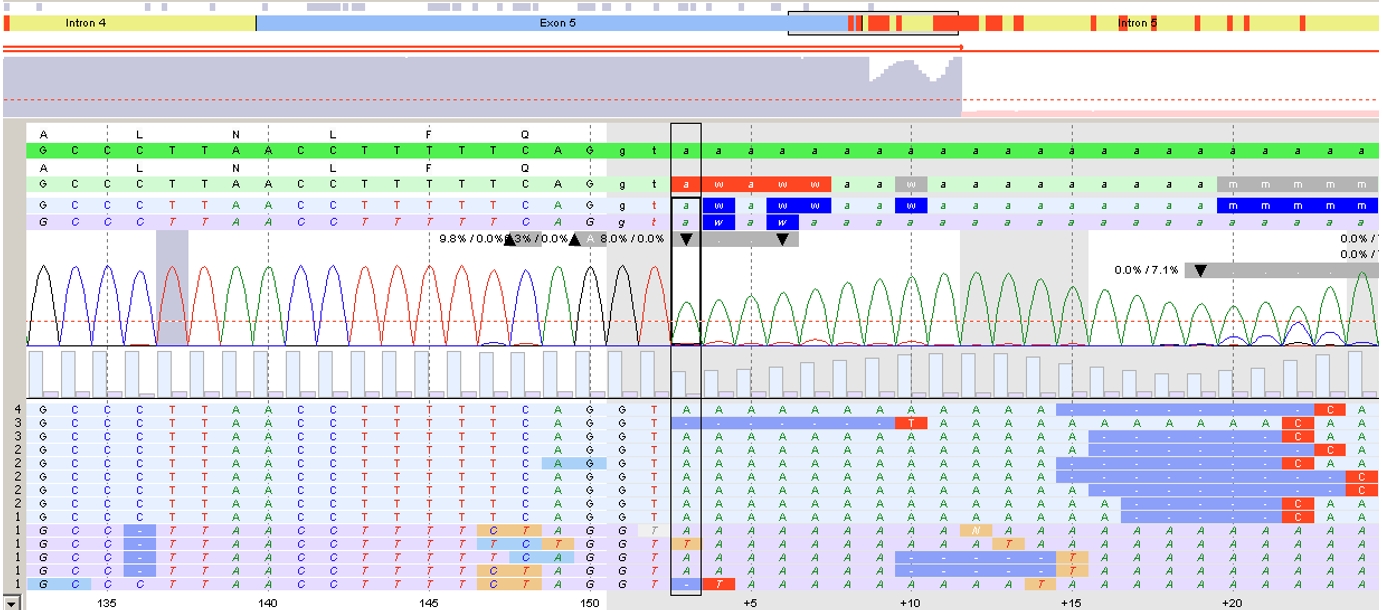Select the Exon 5 region in the gene map
The image size is (1382, 610).
click(x=557, y=23)
